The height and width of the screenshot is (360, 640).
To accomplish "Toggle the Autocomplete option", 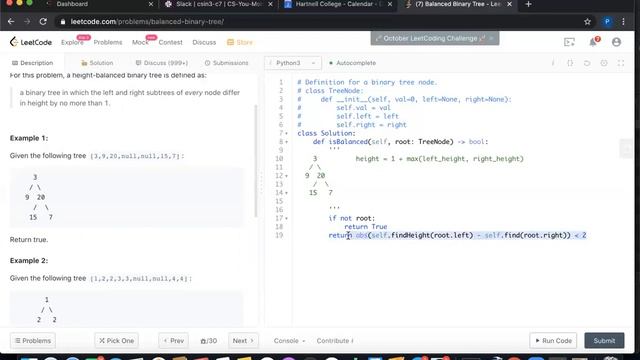I will point(352,63).
